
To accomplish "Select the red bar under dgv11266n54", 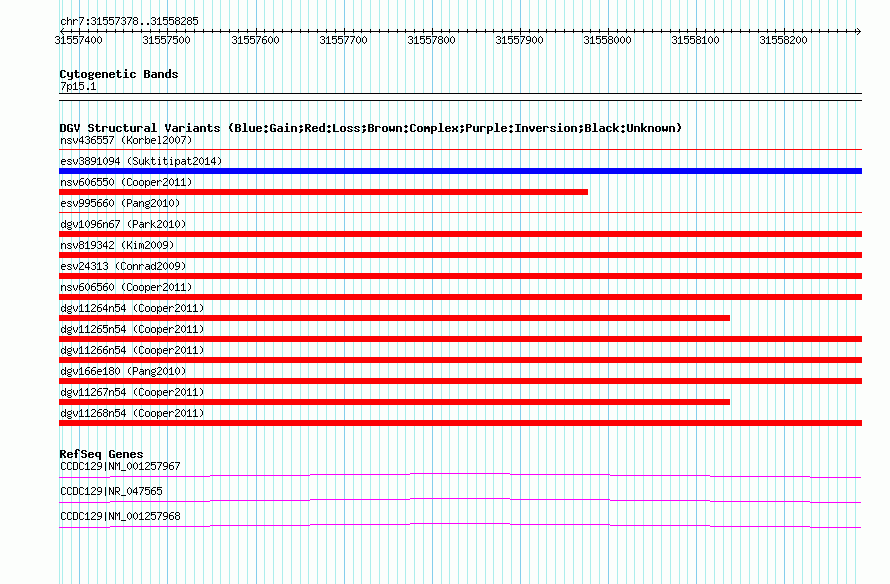I will (x=460, y=360).
